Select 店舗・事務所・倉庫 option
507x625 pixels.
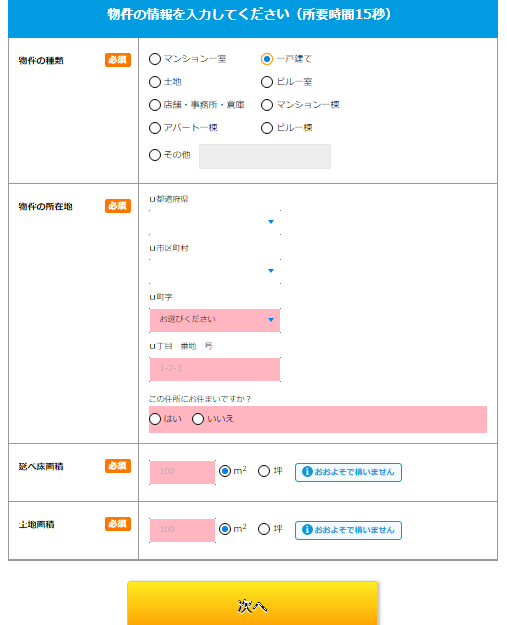(x=155, y=105)
